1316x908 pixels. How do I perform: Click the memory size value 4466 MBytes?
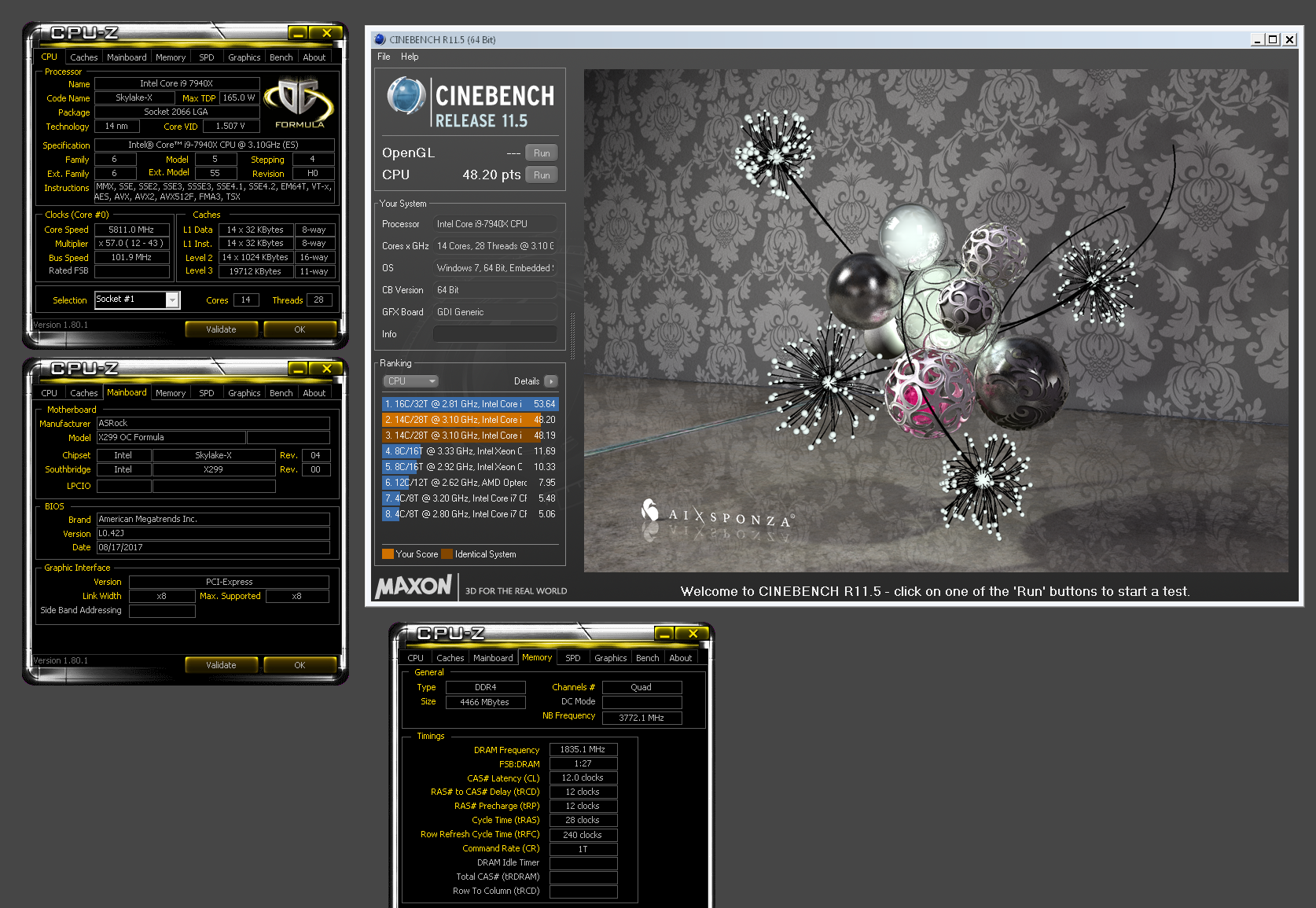[x=485, y=702]
